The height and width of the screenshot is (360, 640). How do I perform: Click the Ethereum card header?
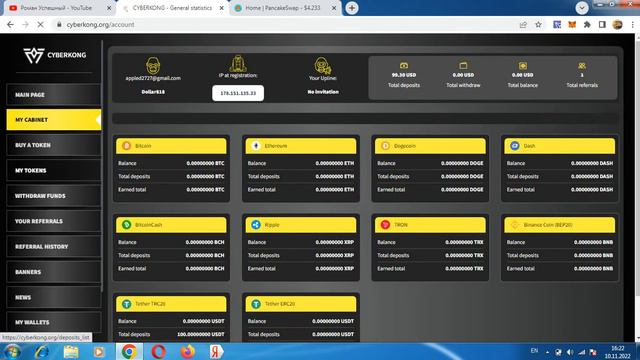[x=301, y=146]
